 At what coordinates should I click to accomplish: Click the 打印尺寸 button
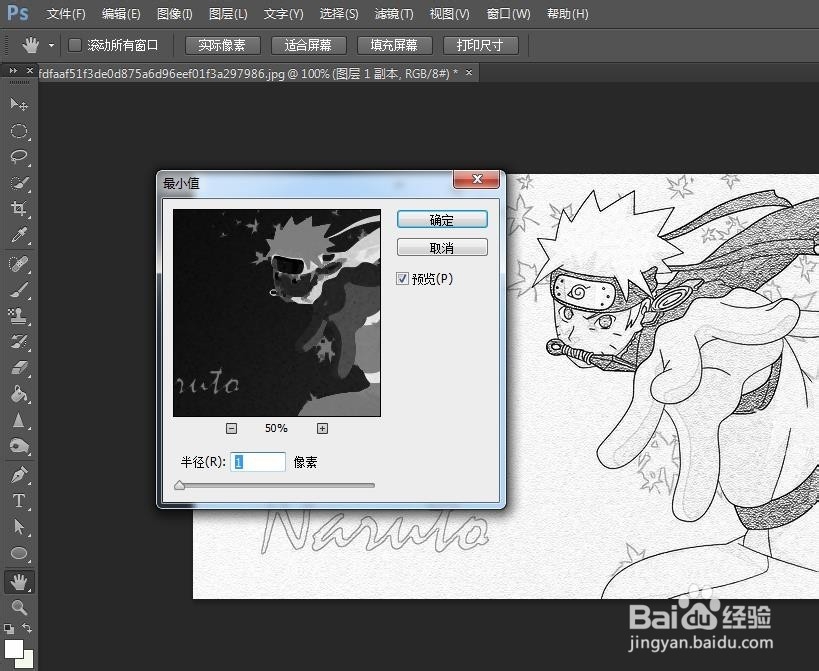481,45
